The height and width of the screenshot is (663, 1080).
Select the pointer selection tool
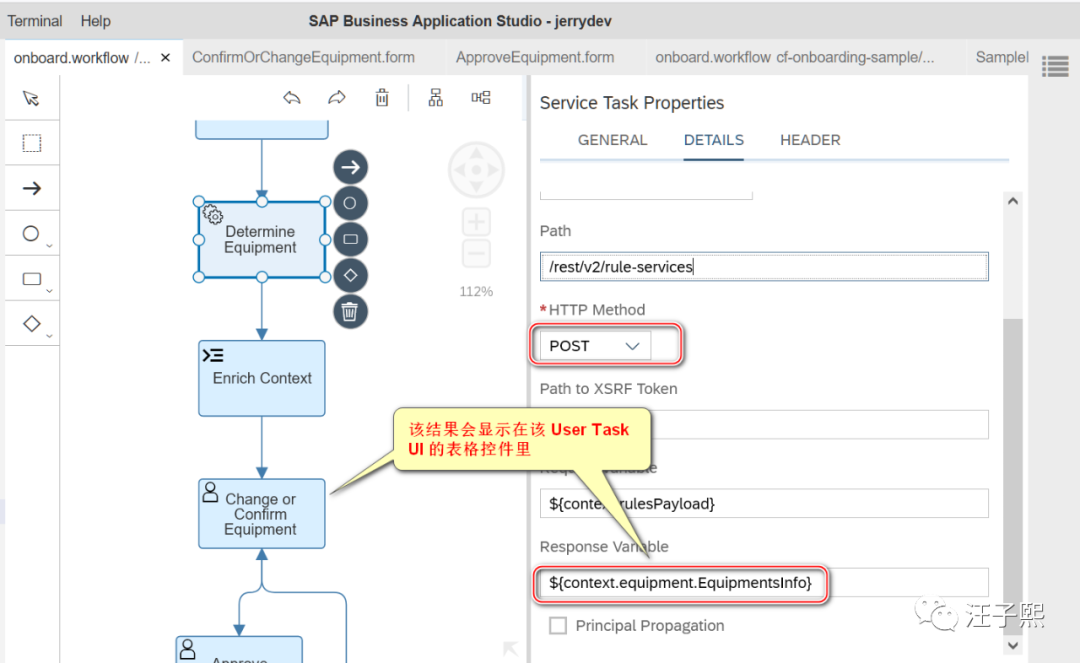(31, 98)
